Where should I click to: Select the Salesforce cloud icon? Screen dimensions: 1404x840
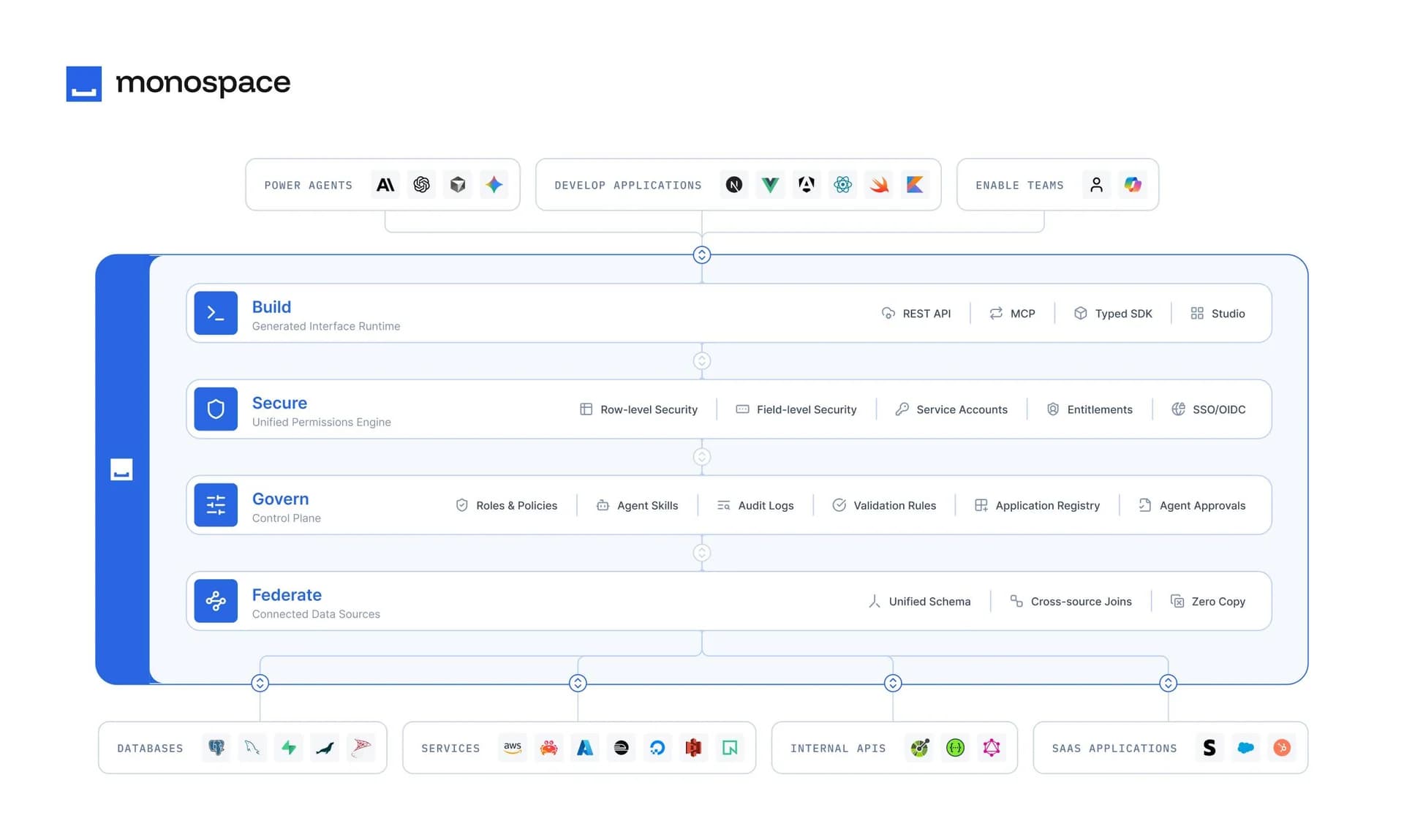1246,748
